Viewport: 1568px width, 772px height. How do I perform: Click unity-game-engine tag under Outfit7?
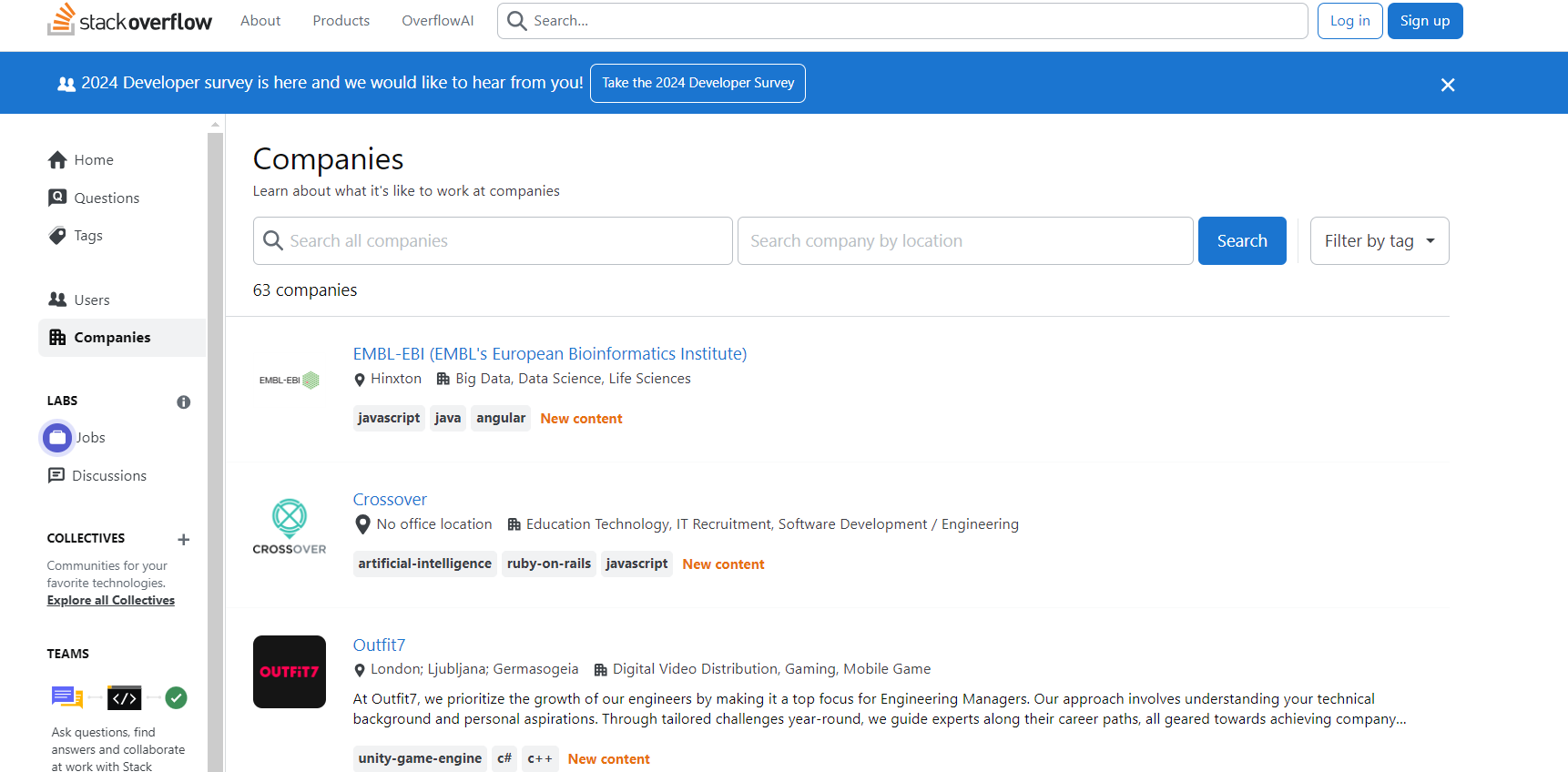pyautogui.click(x=420, y=758)
